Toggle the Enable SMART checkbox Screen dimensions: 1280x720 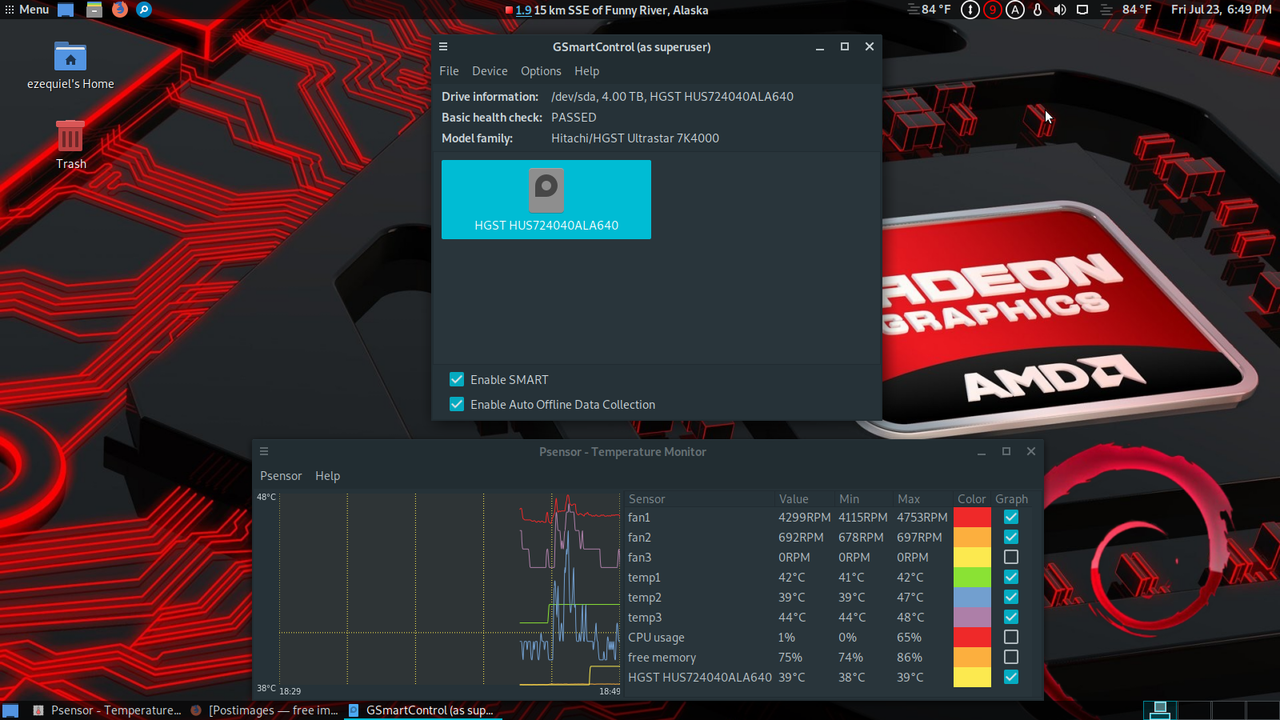(x=457, y=380)
